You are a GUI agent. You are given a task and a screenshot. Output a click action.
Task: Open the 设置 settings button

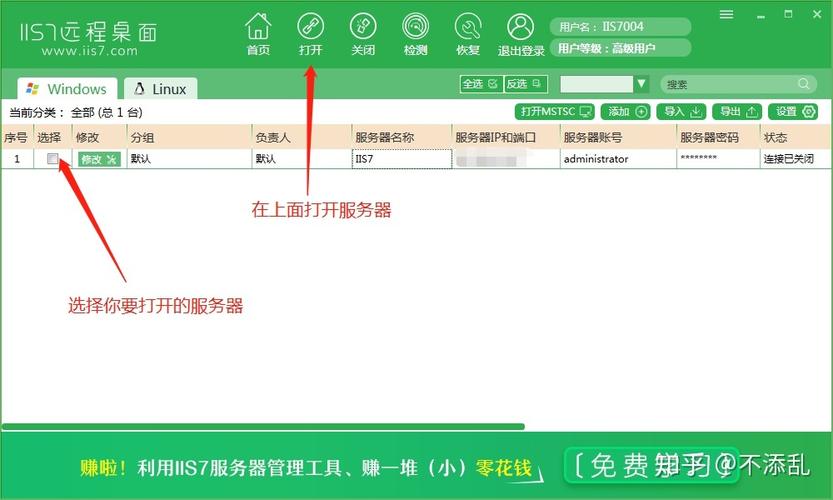pyautogui.click(x=793, y=112)
